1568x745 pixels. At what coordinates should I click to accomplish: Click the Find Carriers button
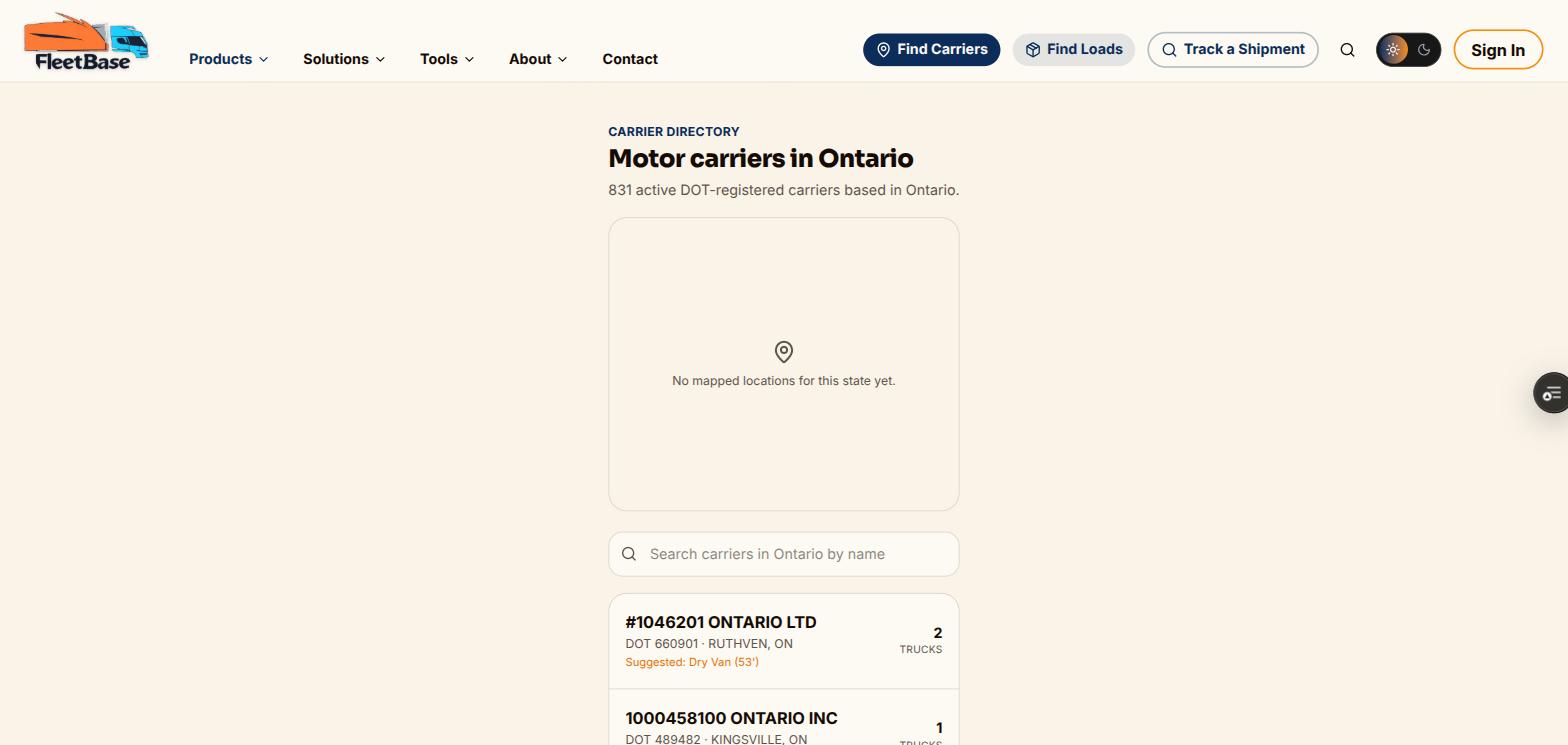point(932,50)
